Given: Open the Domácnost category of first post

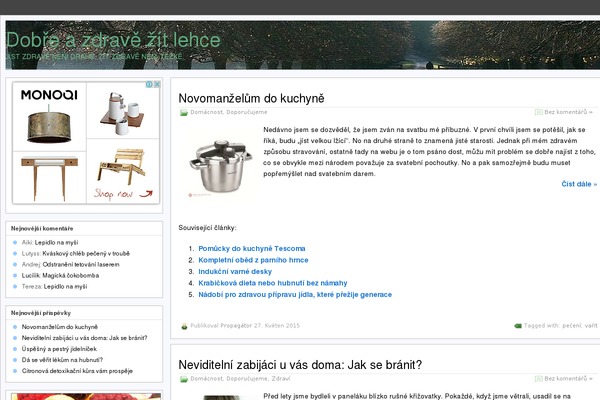Looking at the screenshot, I should coord(206,112).
